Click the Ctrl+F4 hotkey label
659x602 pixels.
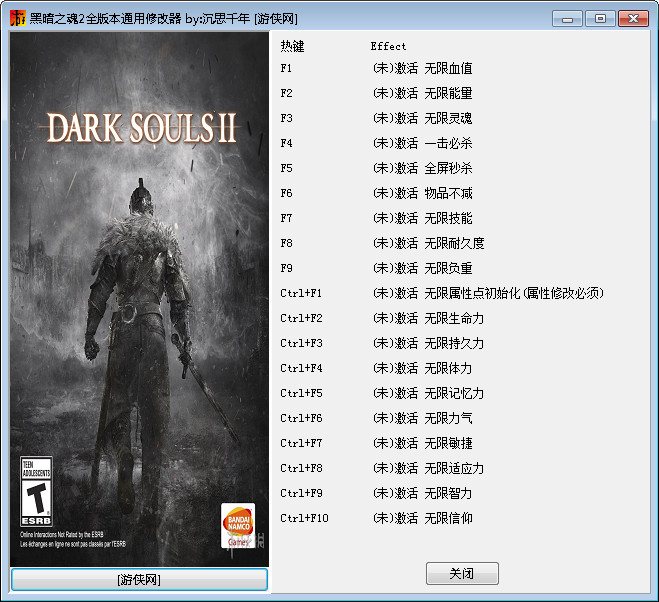(301, 368)
